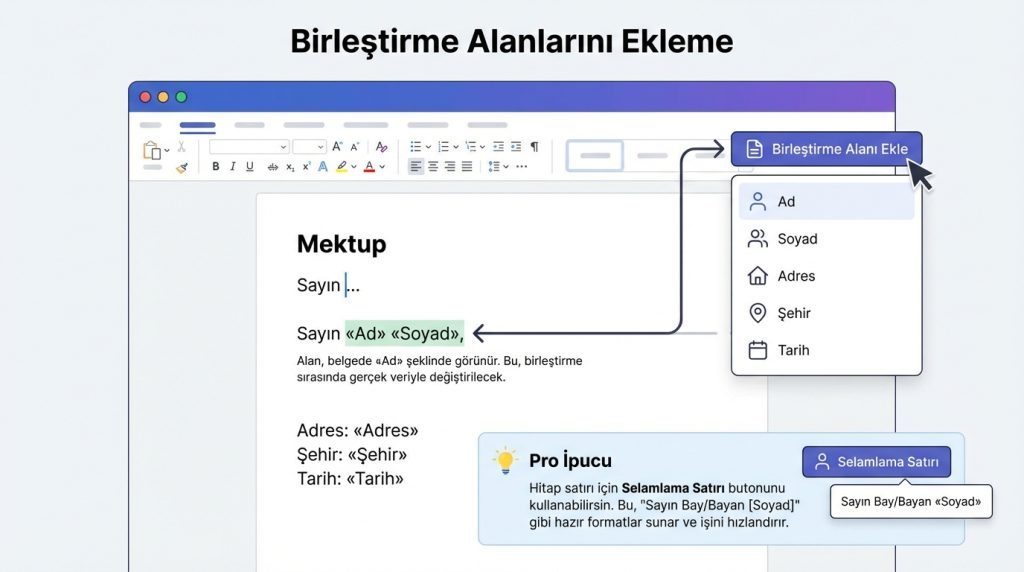
Task: Click the Increase Font Size icon
Action: click(337, 147)
